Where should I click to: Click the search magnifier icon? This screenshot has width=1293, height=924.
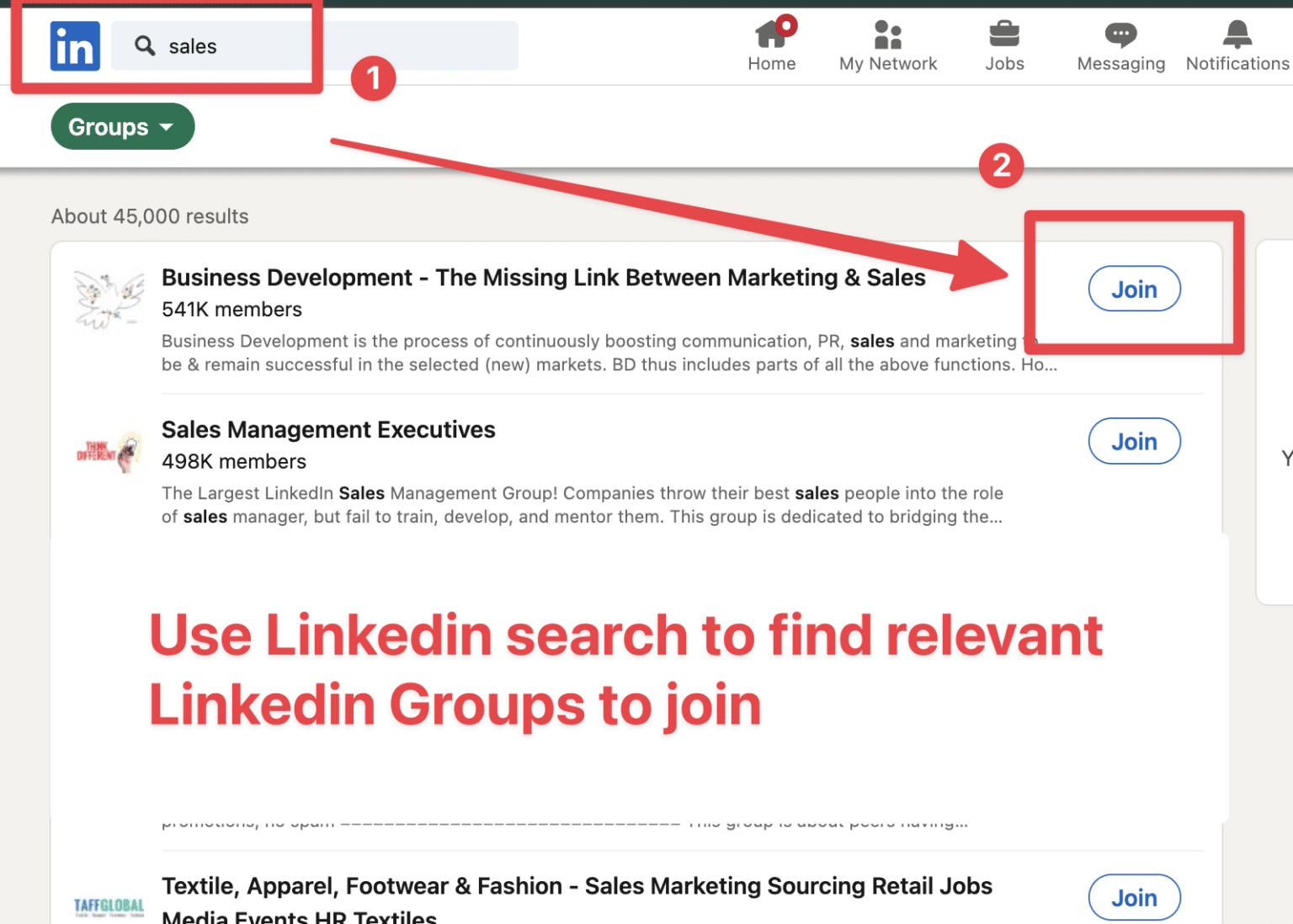point(145,46)
